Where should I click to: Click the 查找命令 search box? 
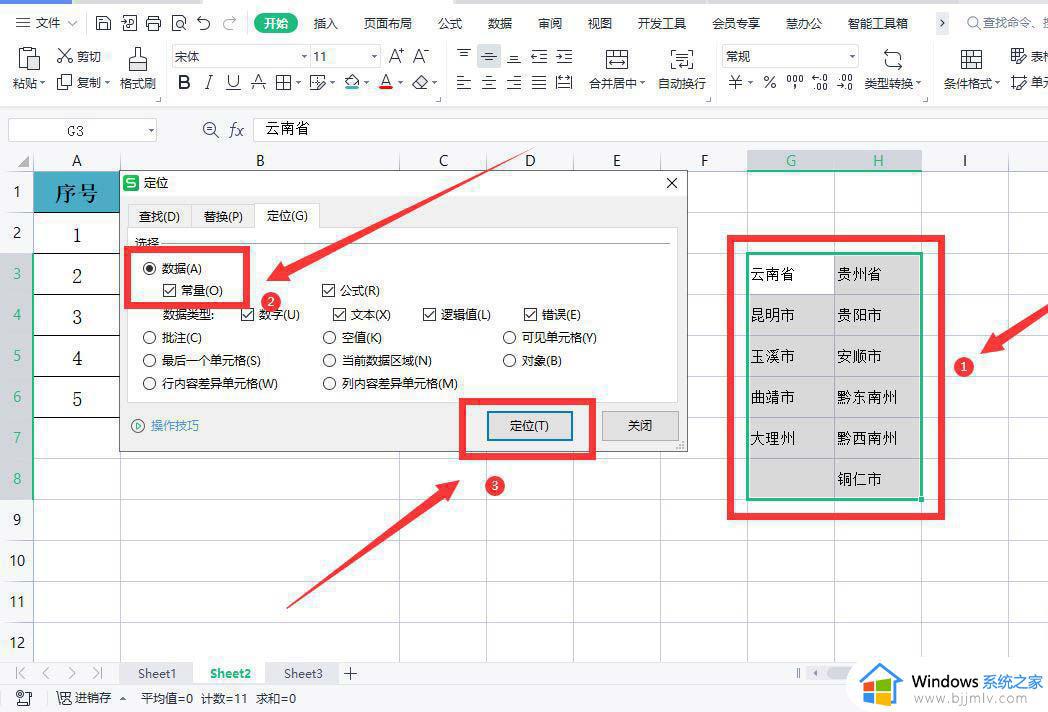pos(1006,23)
